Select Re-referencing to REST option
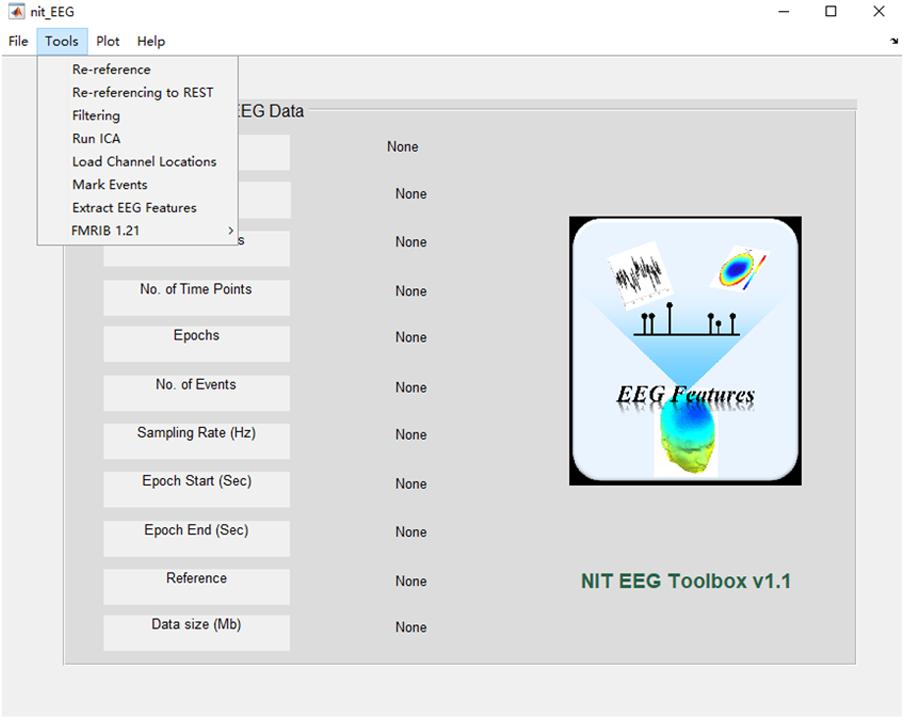The image size is (905, 720). [137, 92]
